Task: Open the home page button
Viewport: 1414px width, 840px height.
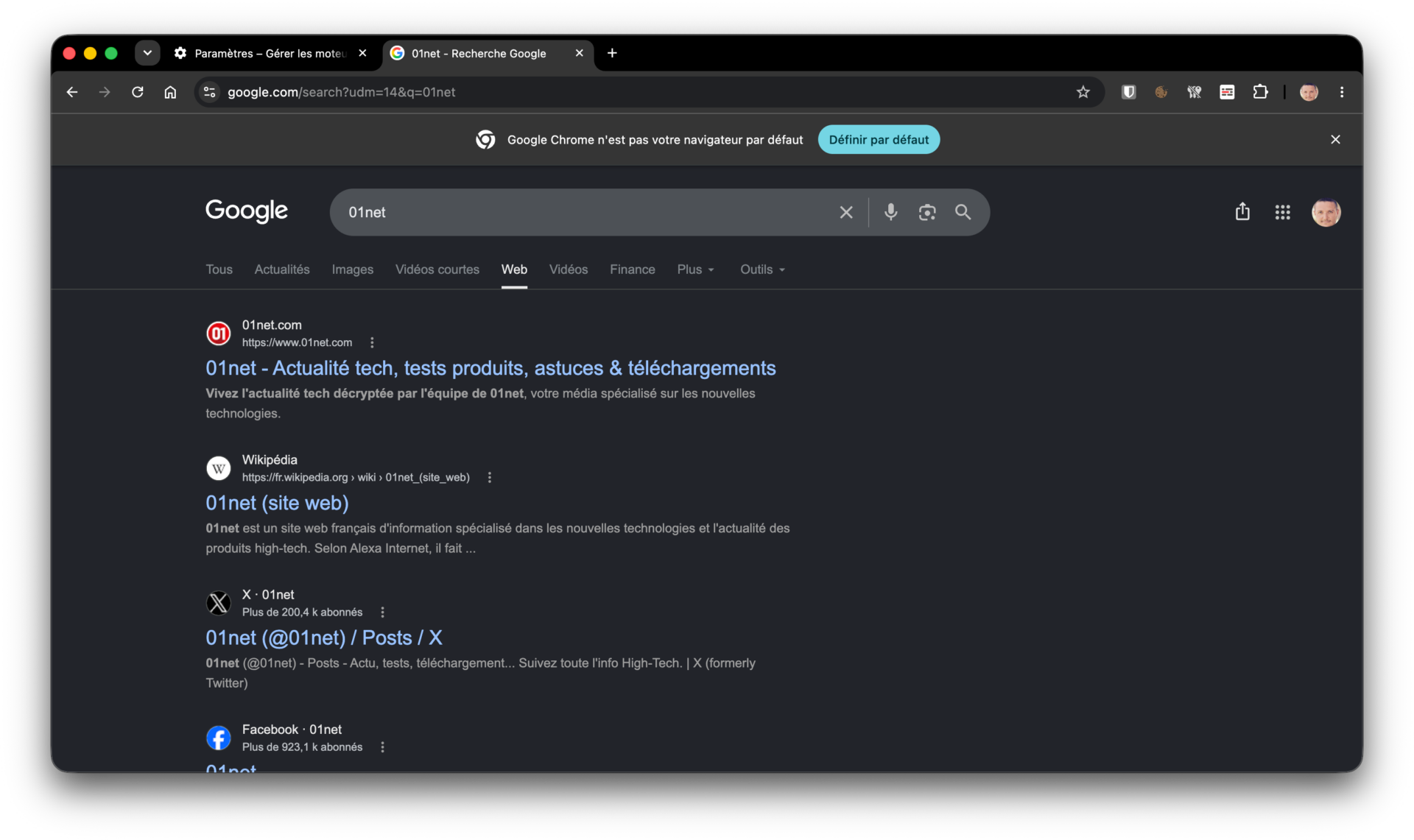Action: coord(170,92)
